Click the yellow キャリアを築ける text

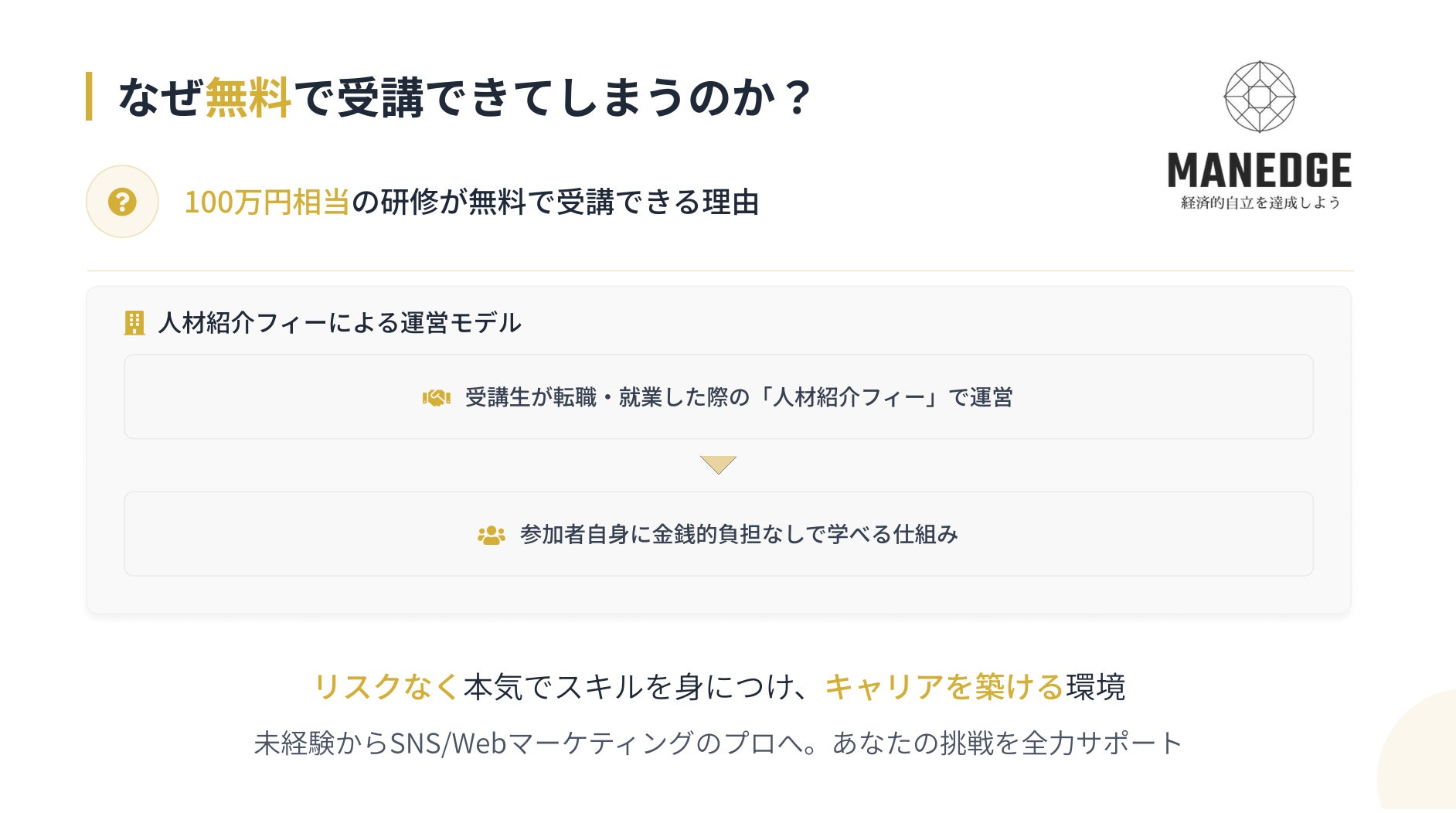pos(944,686)
